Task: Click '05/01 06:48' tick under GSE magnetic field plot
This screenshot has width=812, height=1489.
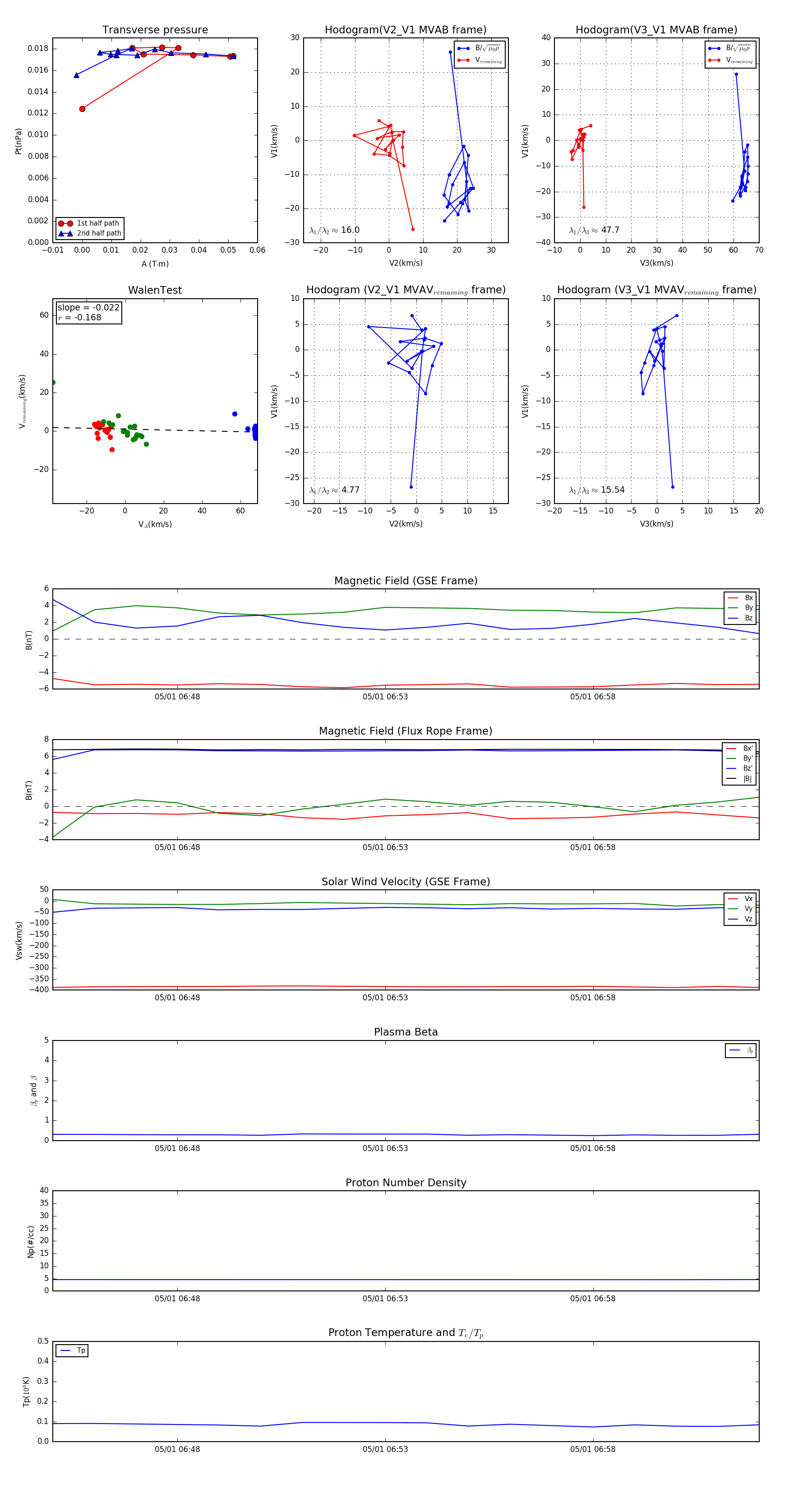Action: (x=177, y=697)
